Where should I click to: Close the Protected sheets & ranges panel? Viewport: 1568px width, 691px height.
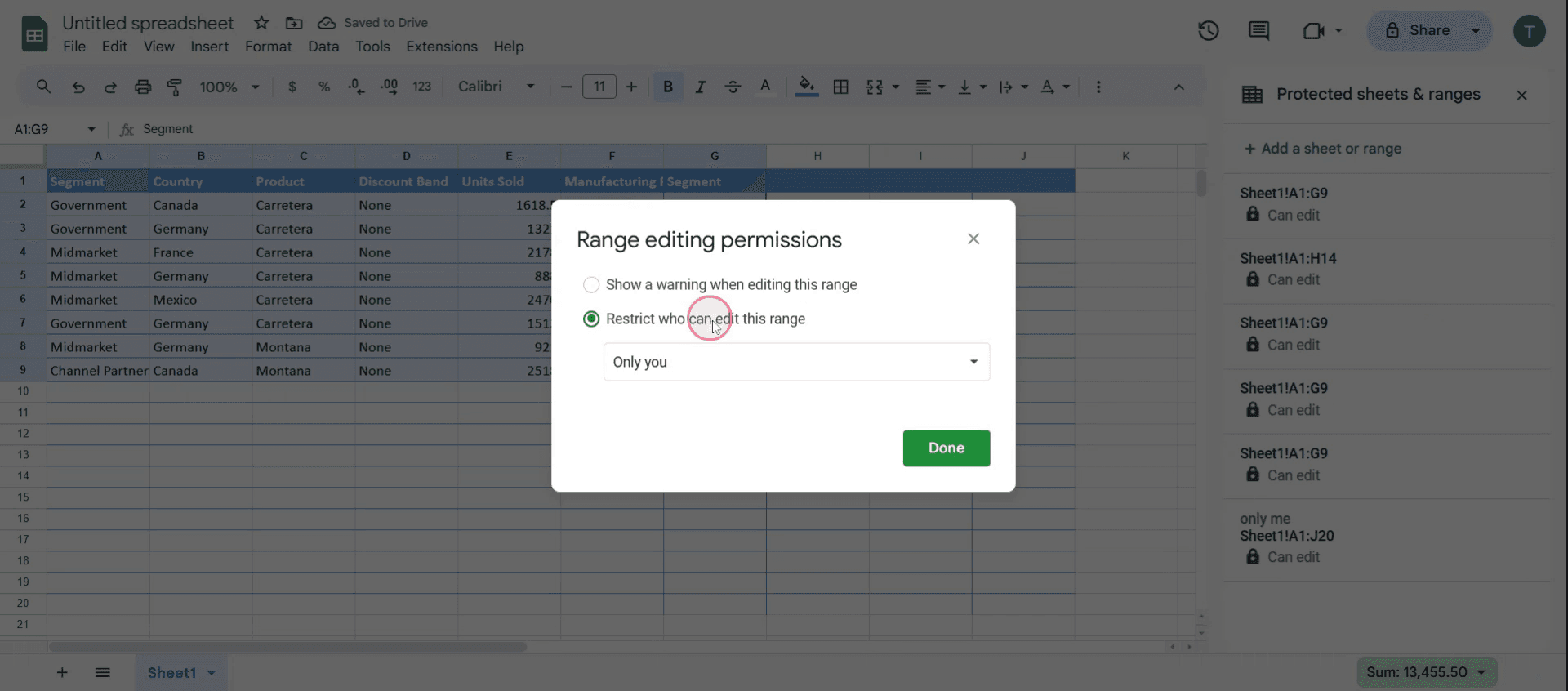pos(1521,95)
